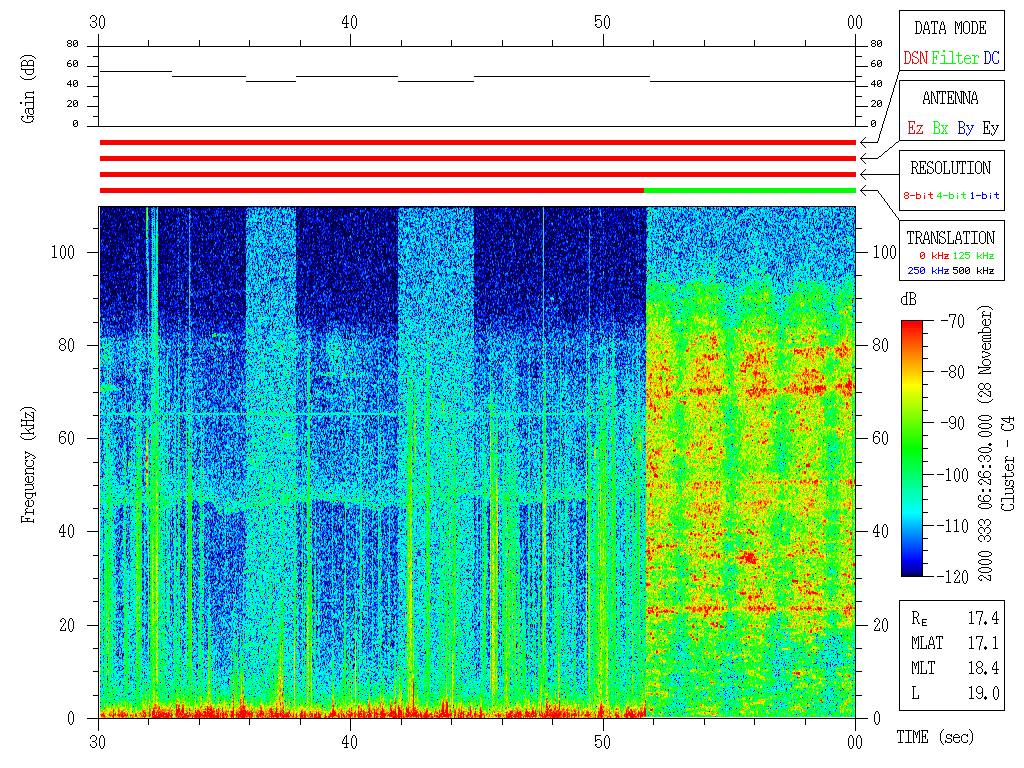Click the green 4-bit resolution label

[952, 196]
